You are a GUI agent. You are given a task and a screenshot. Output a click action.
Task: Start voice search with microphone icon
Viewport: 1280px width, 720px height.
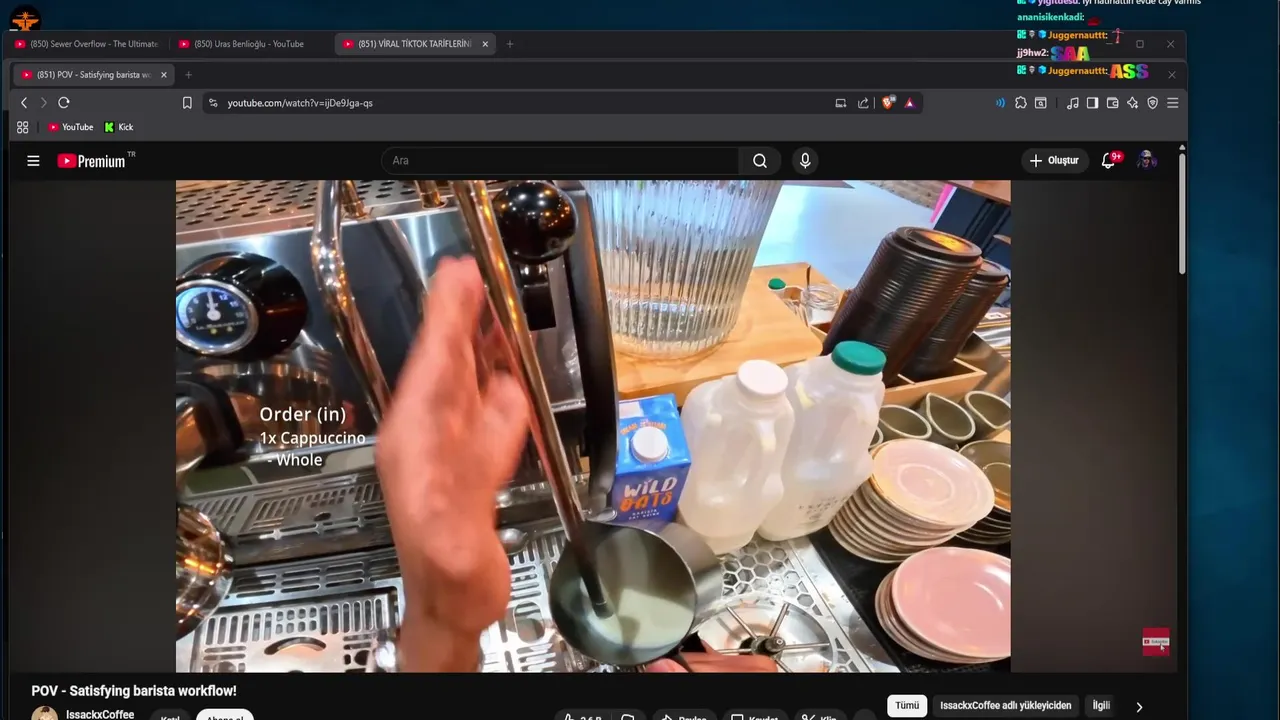click(805, 161)
